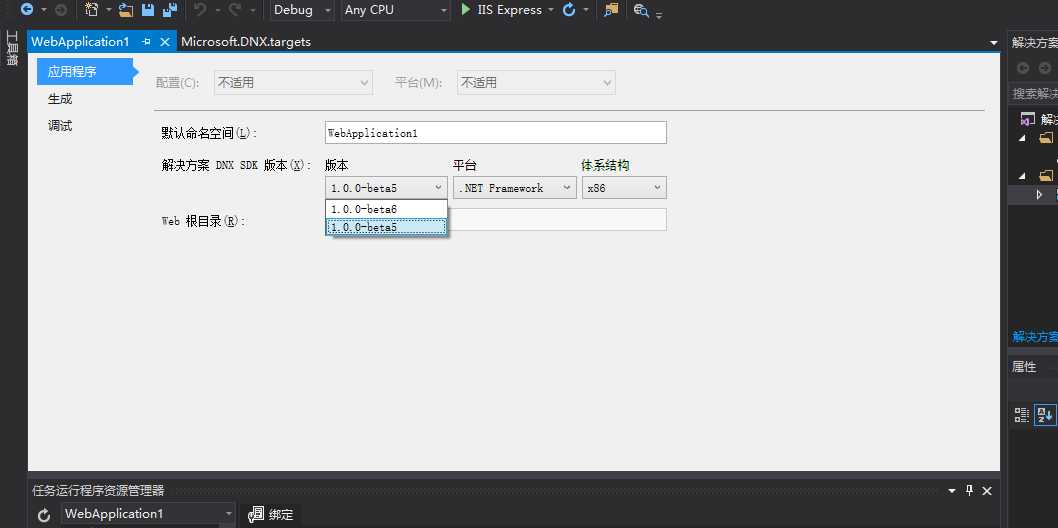Screen dimensions: 1058x528
Task: Pin the Task Runner Explorer panel
Action: [970, 490]
